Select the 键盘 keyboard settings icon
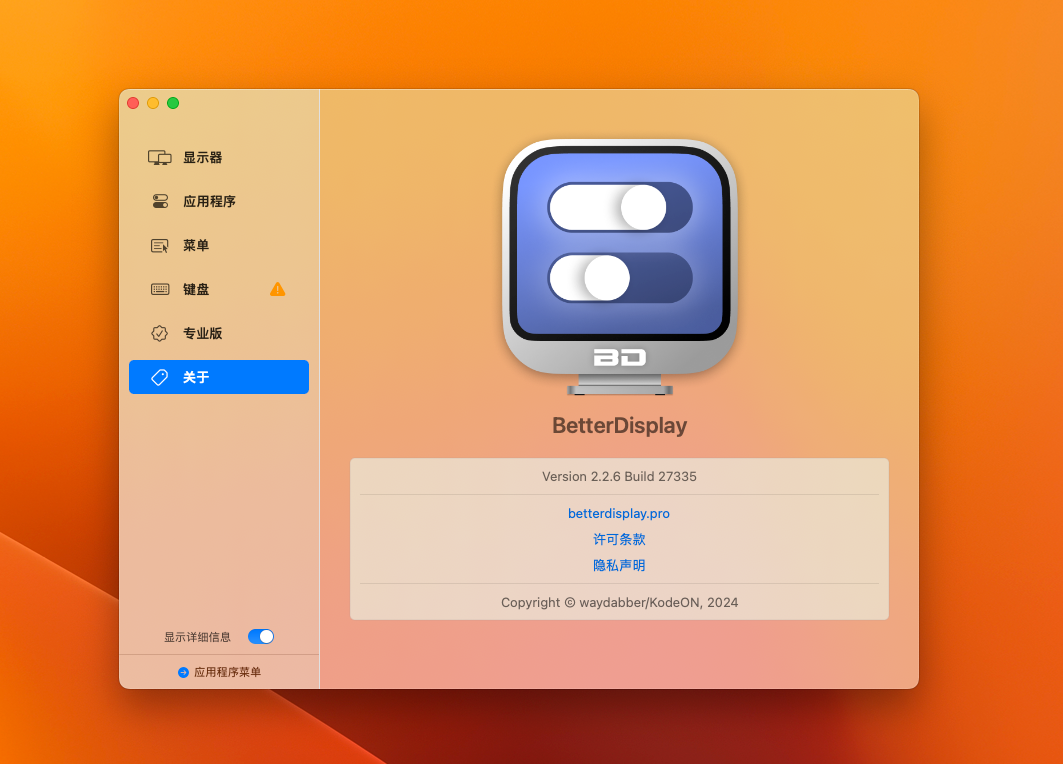 159,289
